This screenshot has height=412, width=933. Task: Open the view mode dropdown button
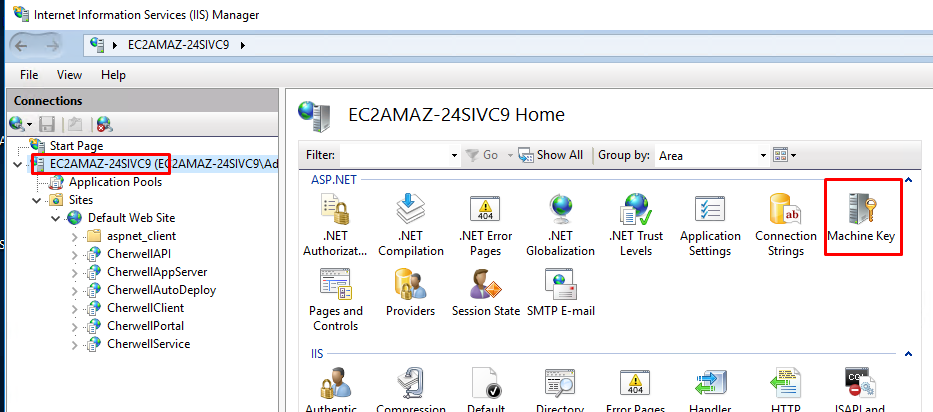[786, 155]
